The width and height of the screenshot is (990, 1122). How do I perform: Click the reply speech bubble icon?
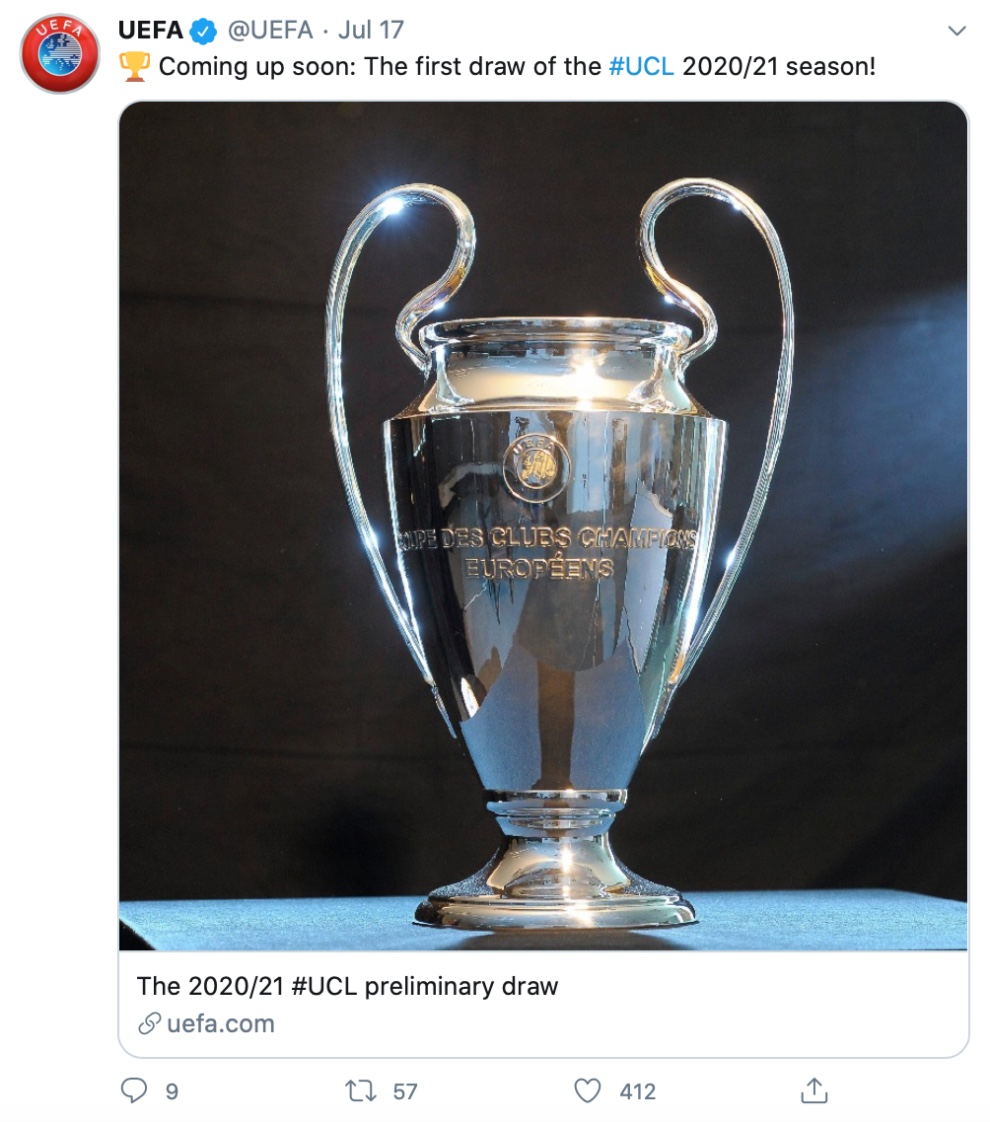point(134,1091)
